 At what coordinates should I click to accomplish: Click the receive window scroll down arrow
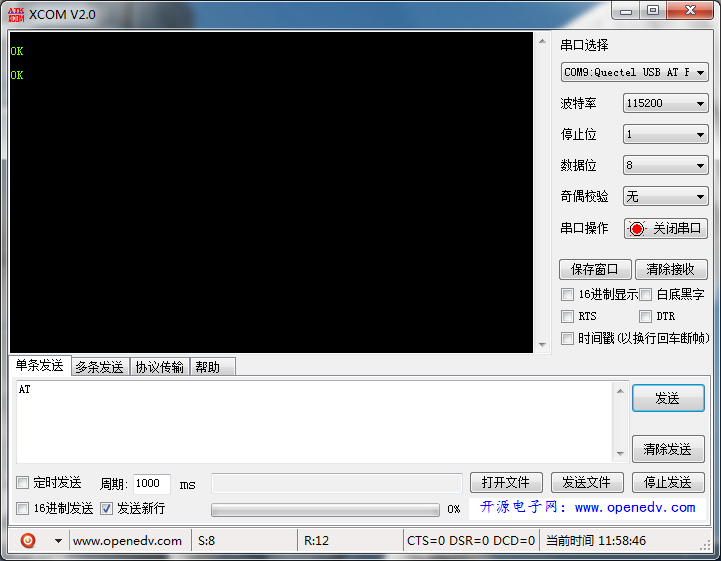tap(543, 344)
